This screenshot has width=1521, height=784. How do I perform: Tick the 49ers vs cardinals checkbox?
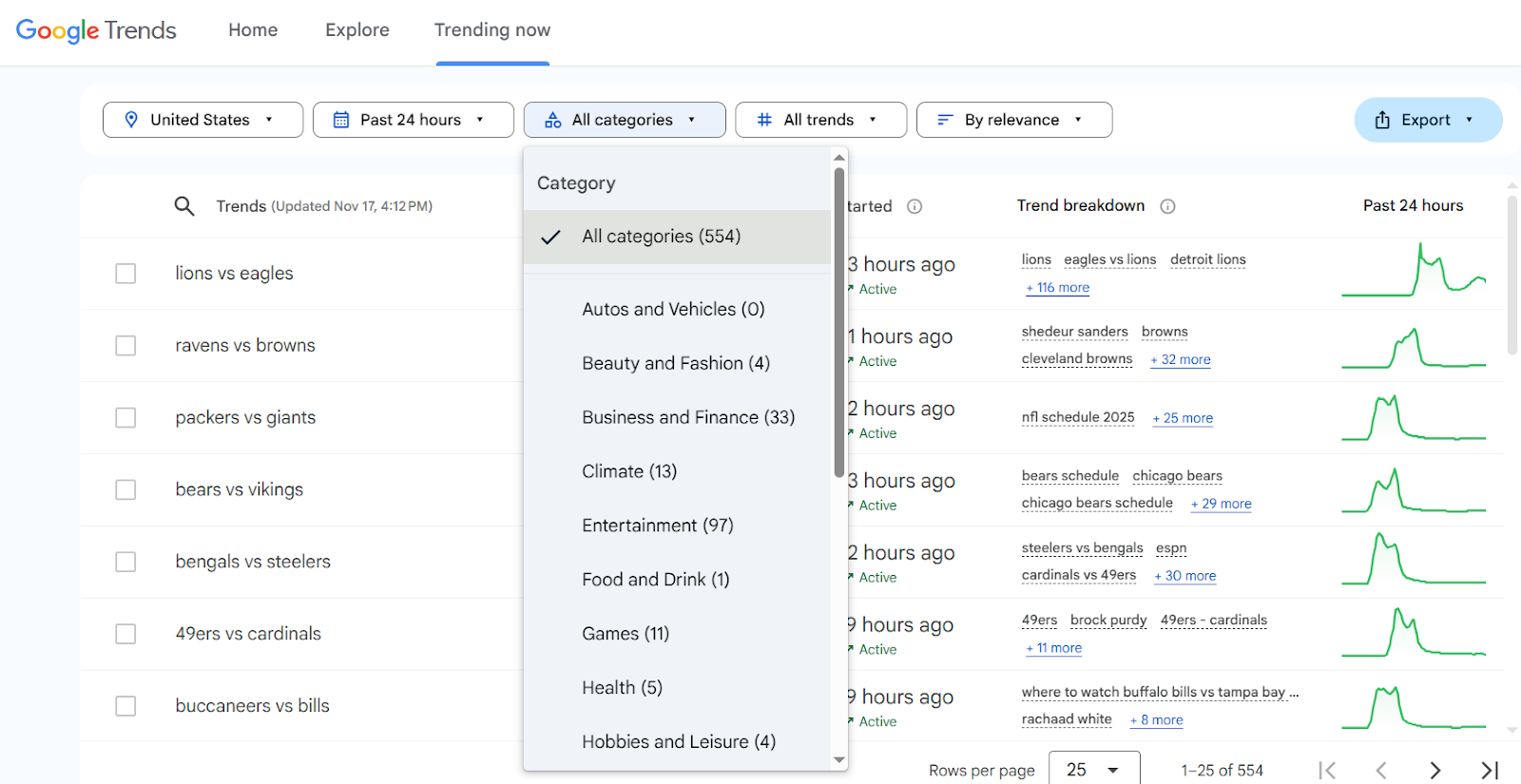tap(125, 634)
